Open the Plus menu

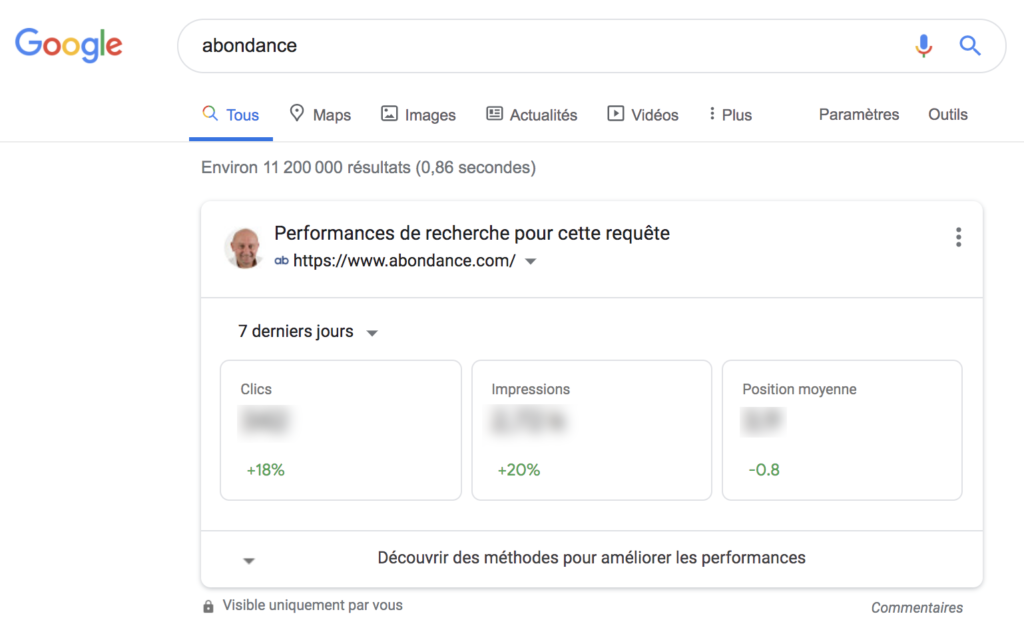(731, 115)
